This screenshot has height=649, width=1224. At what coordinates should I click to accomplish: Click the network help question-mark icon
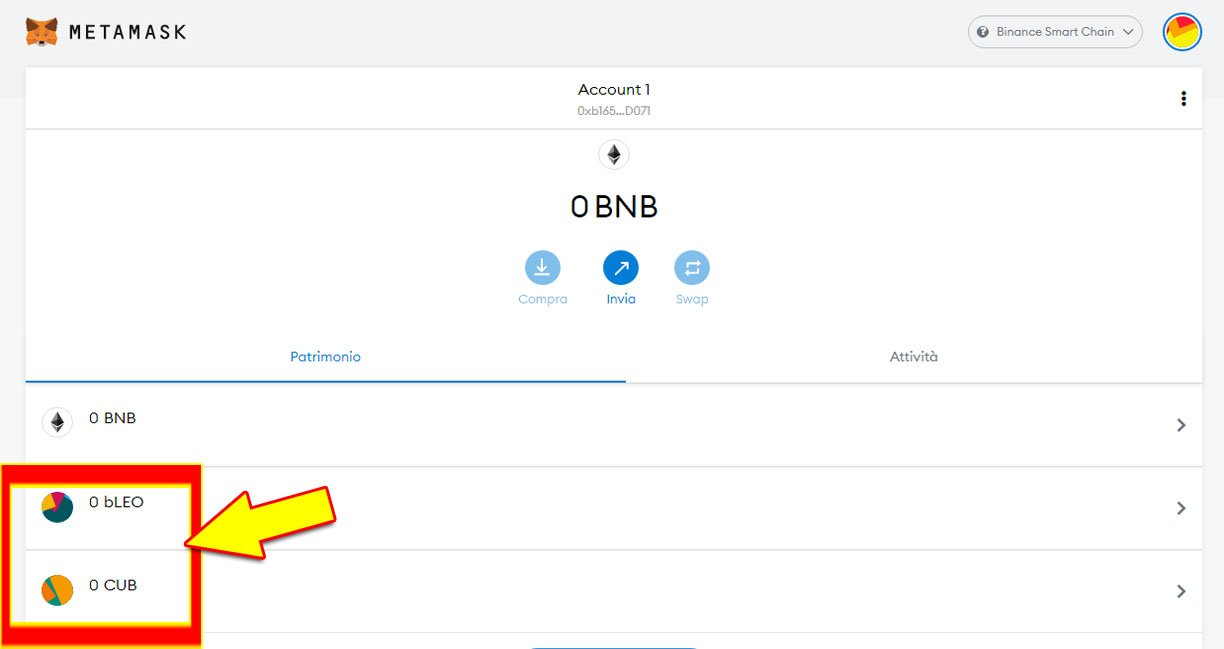pos(983,32)
